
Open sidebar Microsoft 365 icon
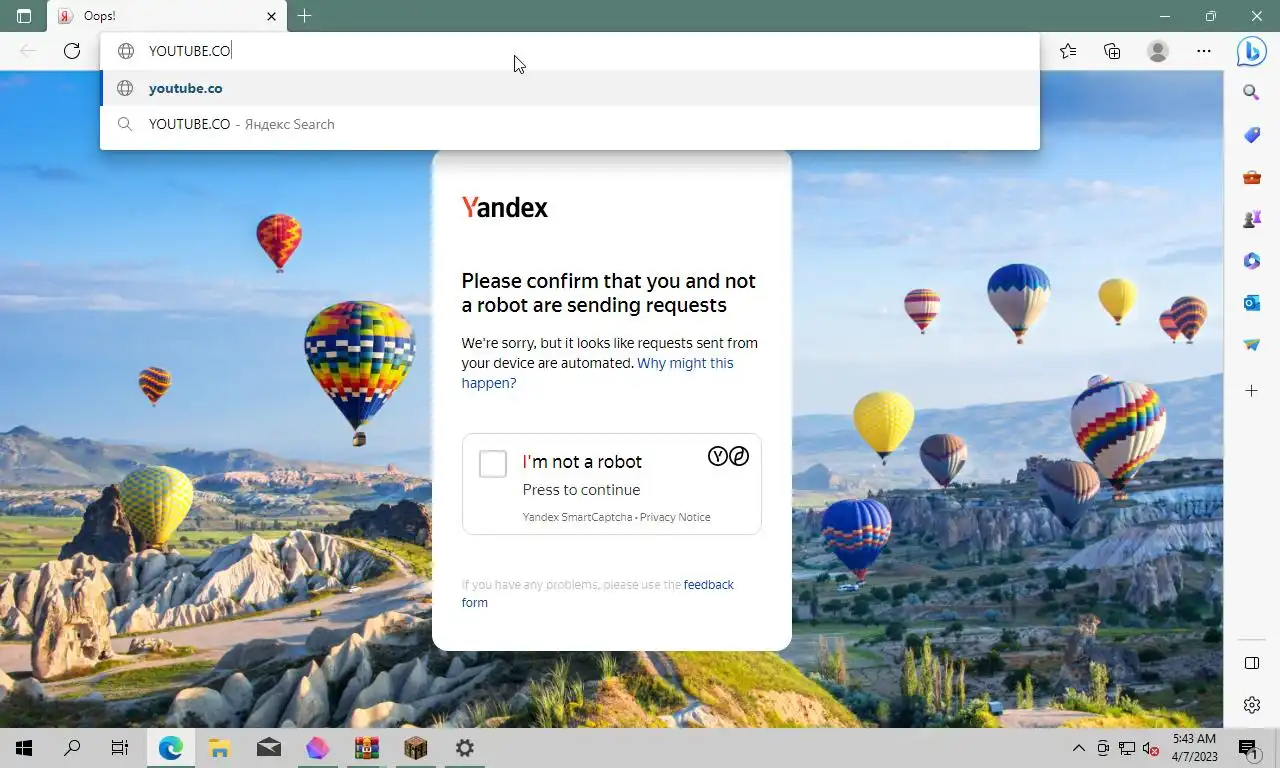coord(1251,261)
